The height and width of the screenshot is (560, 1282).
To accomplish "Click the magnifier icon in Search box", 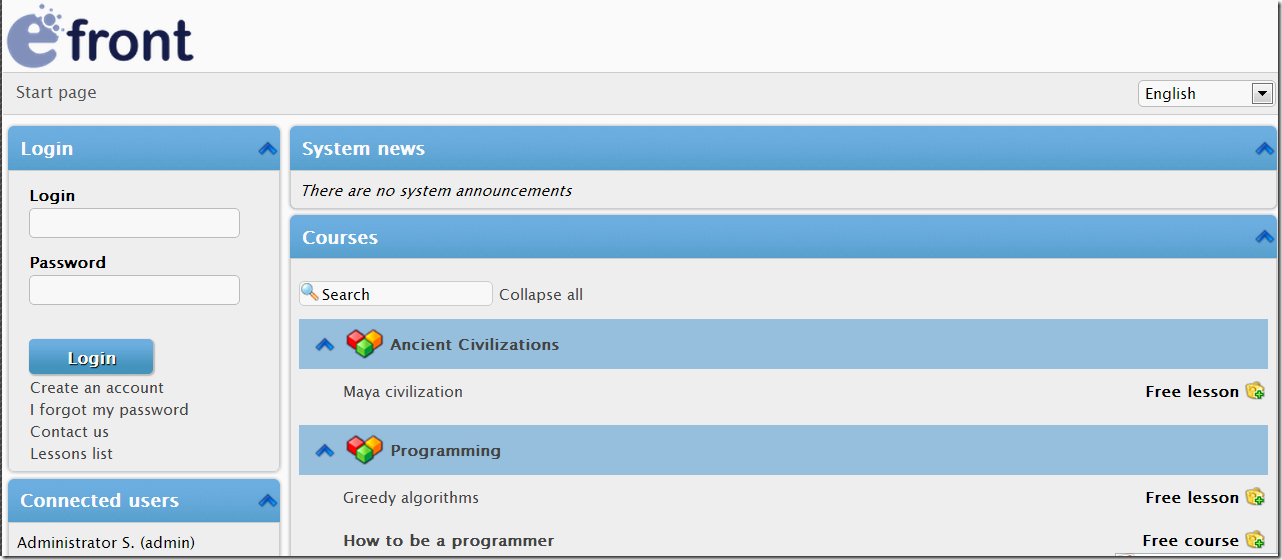I will [x=310, y=293].
